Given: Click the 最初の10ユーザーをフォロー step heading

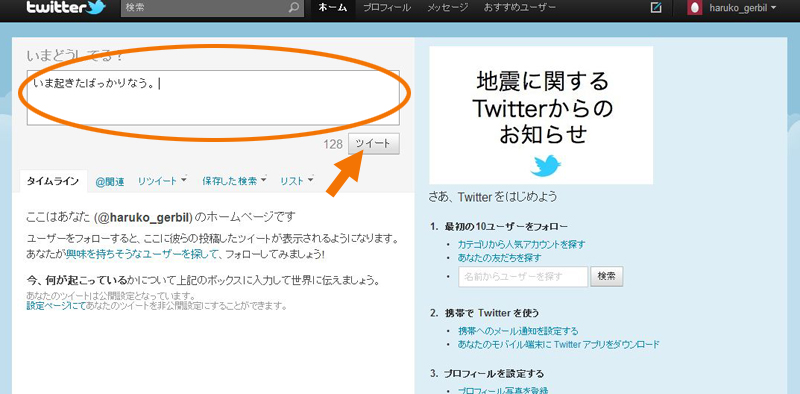Looking at the screenshot, I should [x=506, y=227].
